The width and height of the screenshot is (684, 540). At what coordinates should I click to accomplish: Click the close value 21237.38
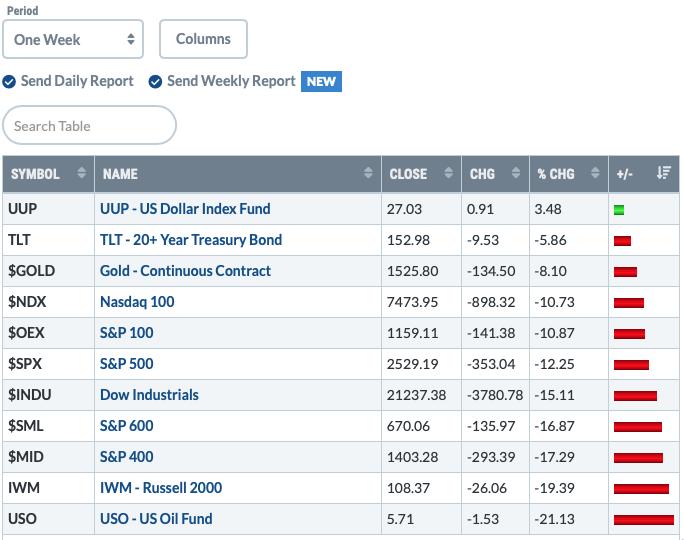point(416,395)
